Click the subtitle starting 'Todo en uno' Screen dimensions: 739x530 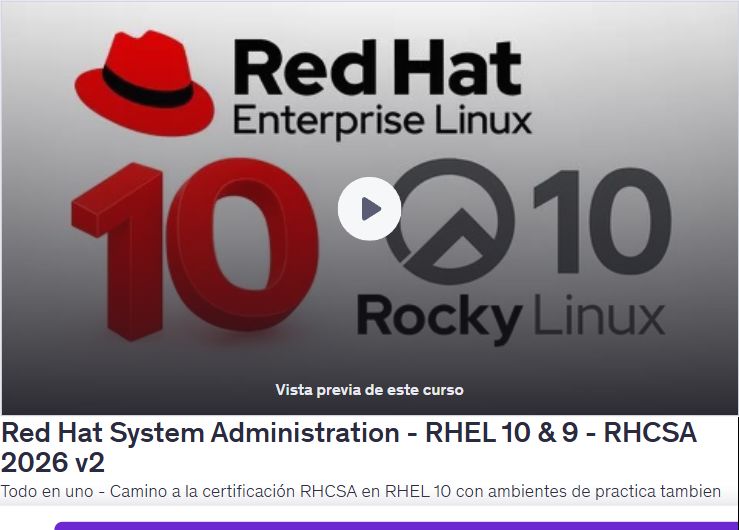(361, 491)
